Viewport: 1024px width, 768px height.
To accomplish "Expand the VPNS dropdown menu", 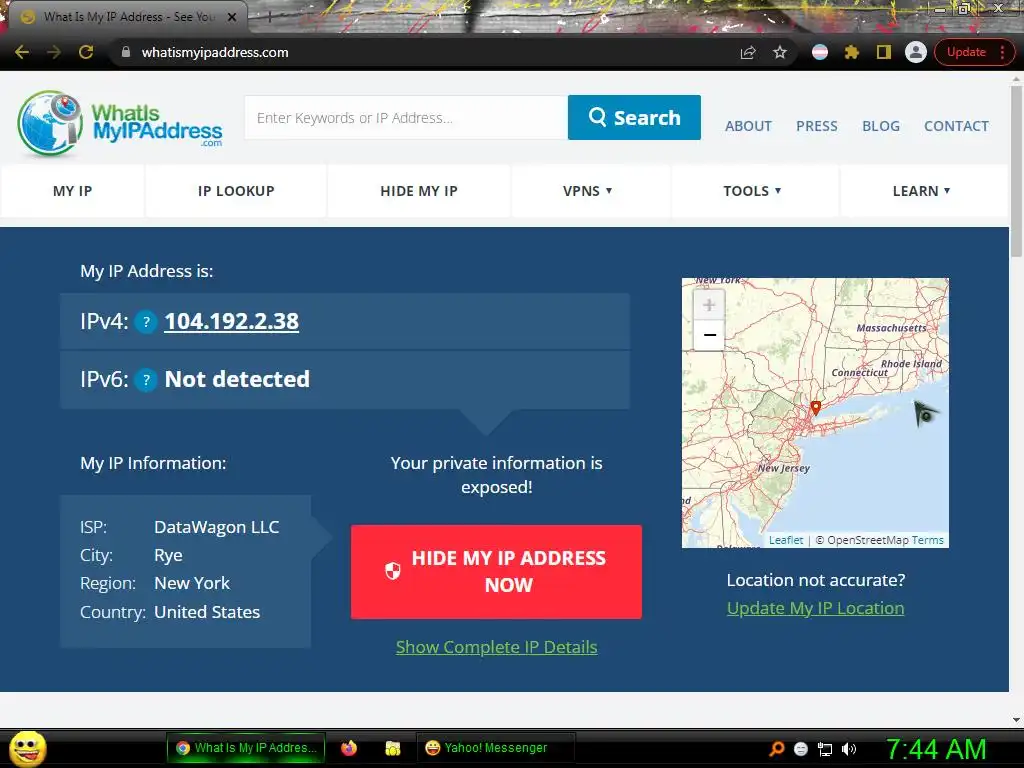I will coord(588,191).
